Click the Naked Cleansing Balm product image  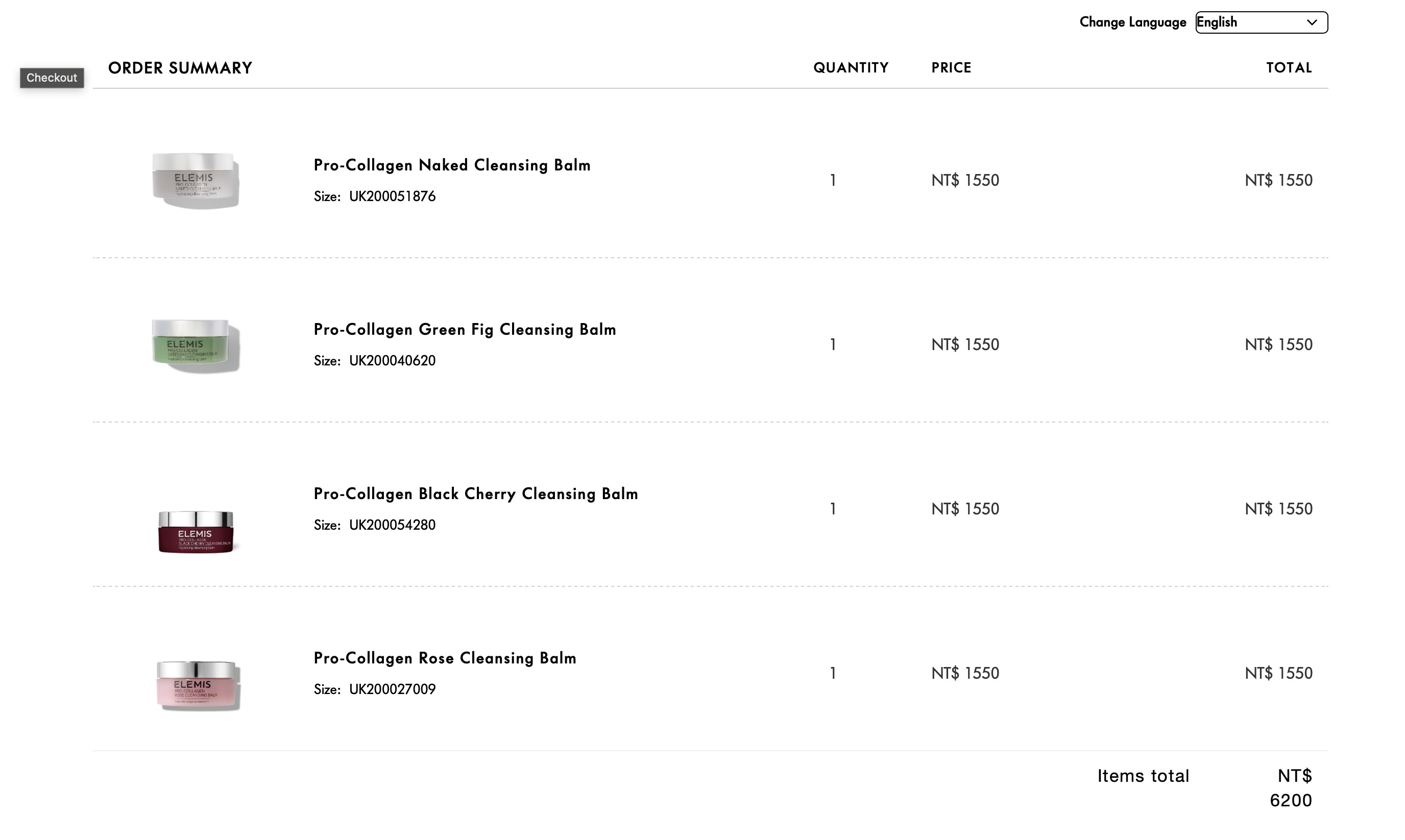click(x=196, y=180)
